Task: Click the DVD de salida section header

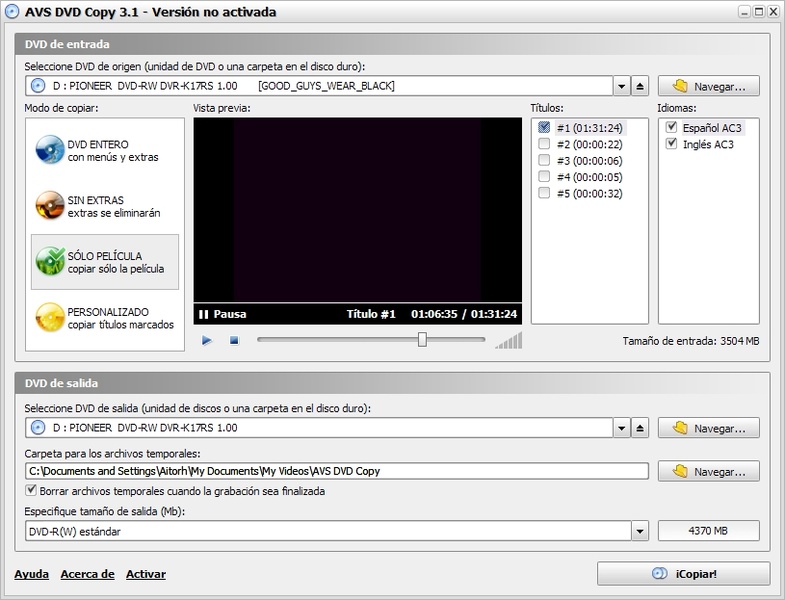Action: click(392, 383)
